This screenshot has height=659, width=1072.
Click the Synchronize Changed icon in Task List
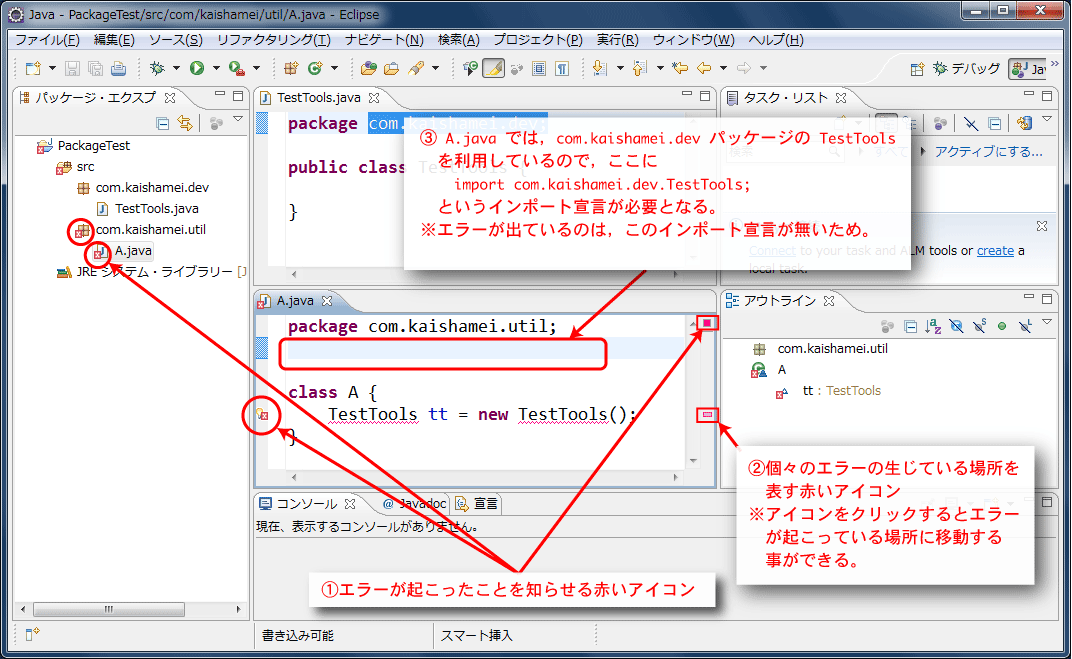pyautogui.click(x=1024, y=123)
